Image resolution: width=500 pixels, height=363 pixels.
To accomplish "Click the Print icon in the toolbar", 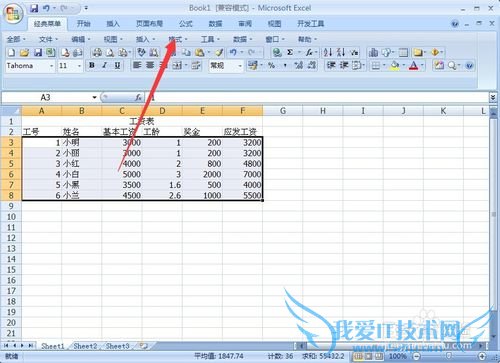I will coord(97,53).
